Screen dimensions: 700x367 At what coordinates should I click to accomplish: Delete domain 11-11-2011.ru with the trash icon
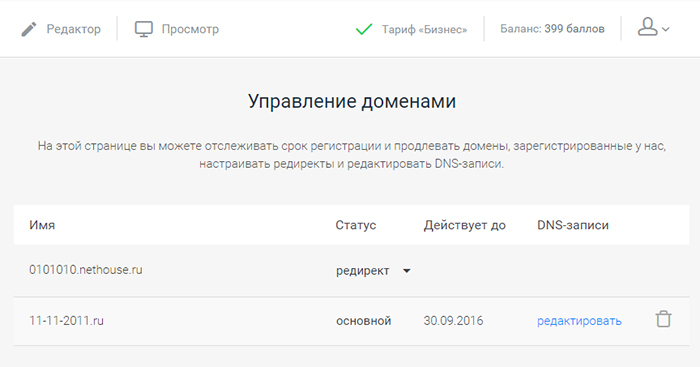[x=663, y=319]
